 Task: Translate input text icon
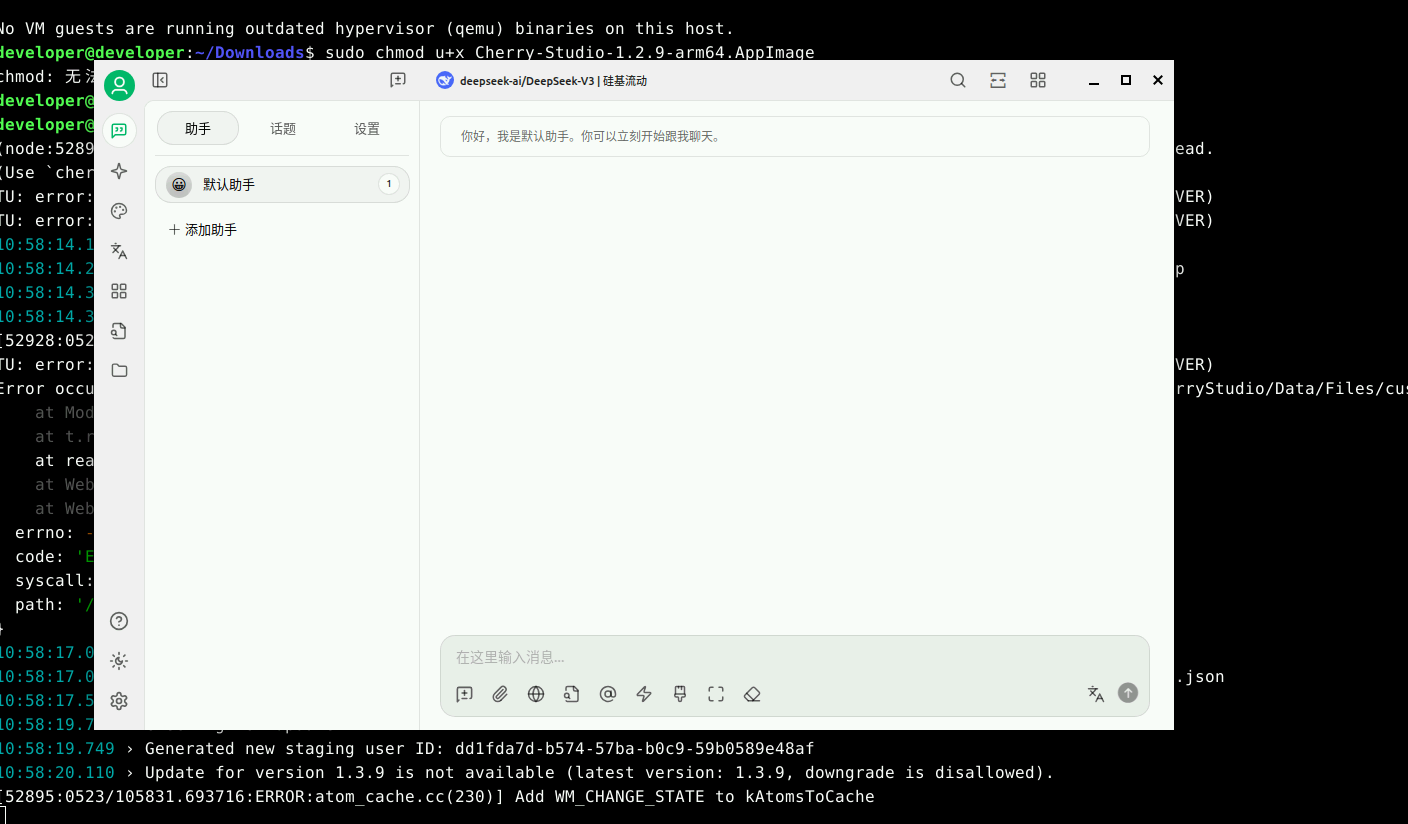click(x=1096, y=694)
